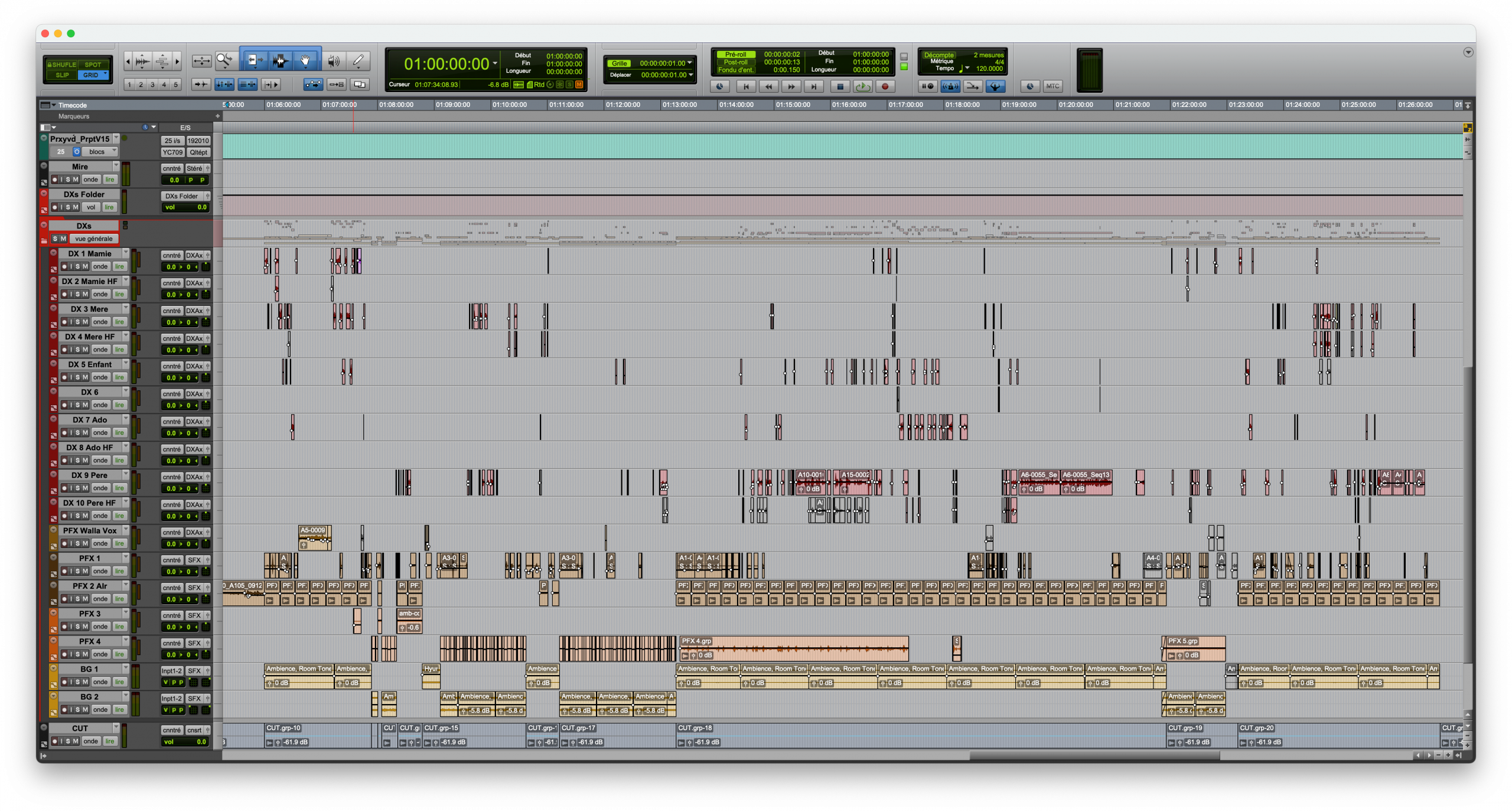Click 'vue générale' on the DXs track

coord(94,239)
